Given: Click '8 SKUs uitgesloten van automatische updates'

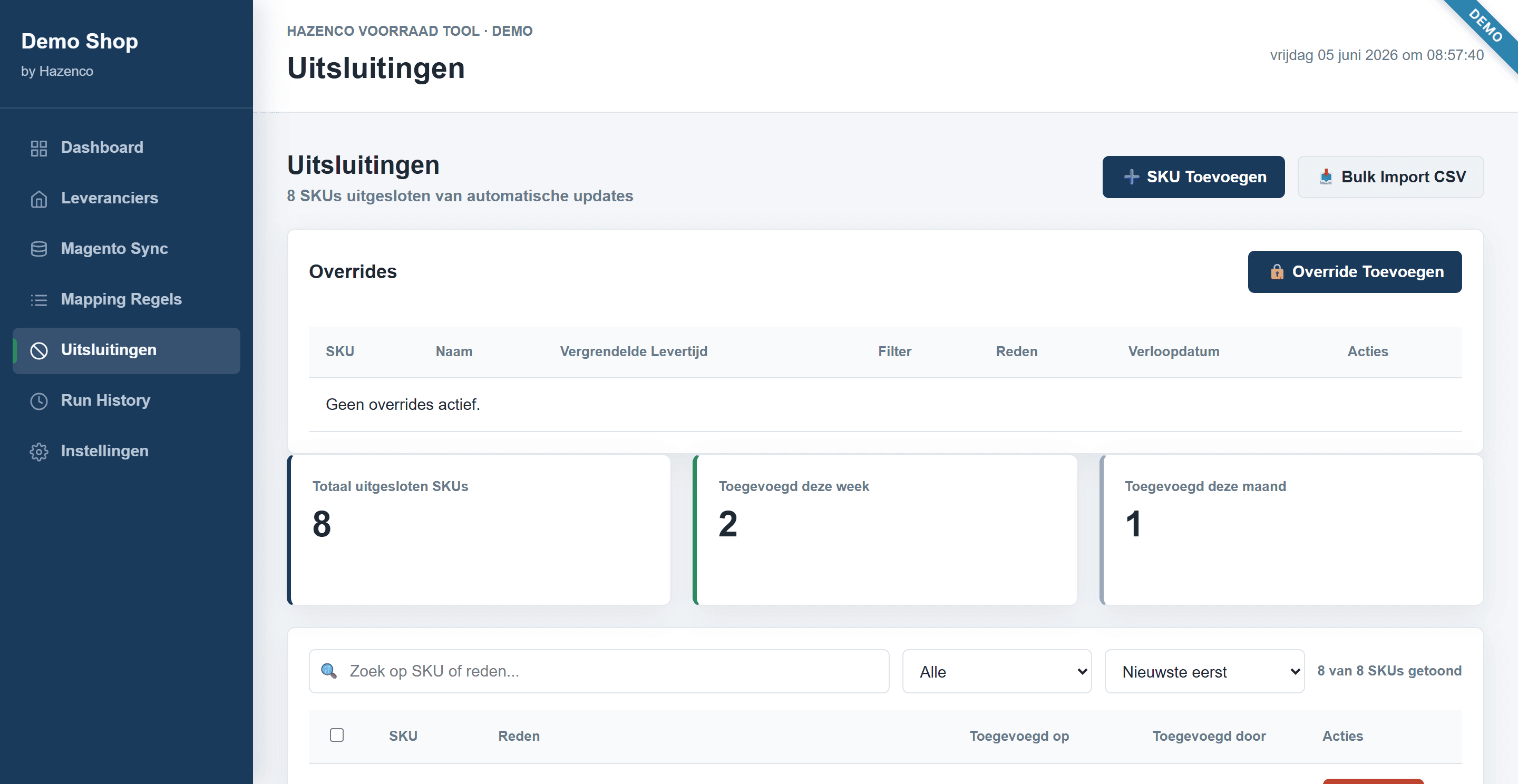Looking at the screenshot, I should (460, 196).
